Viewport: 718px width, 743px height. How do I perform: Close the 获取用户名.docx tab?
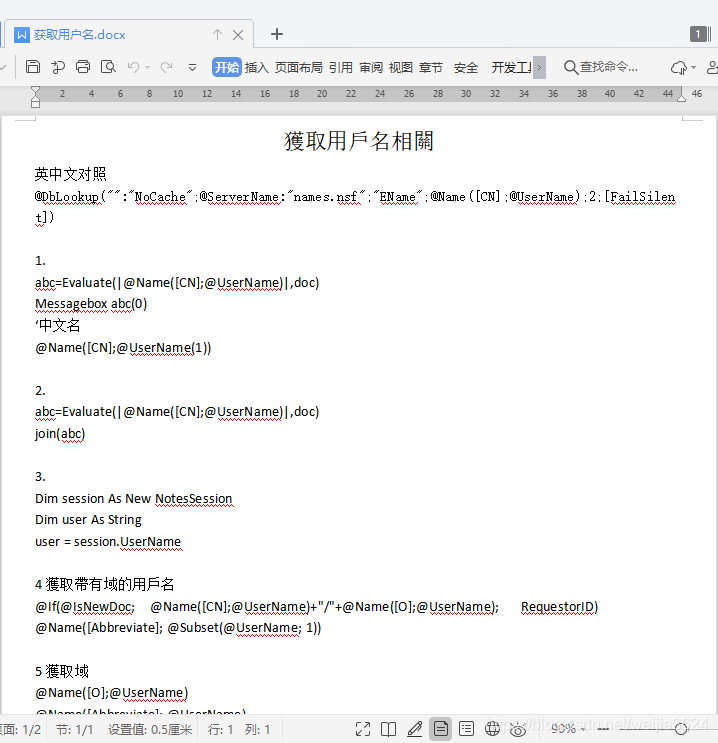tap(238, 35)
